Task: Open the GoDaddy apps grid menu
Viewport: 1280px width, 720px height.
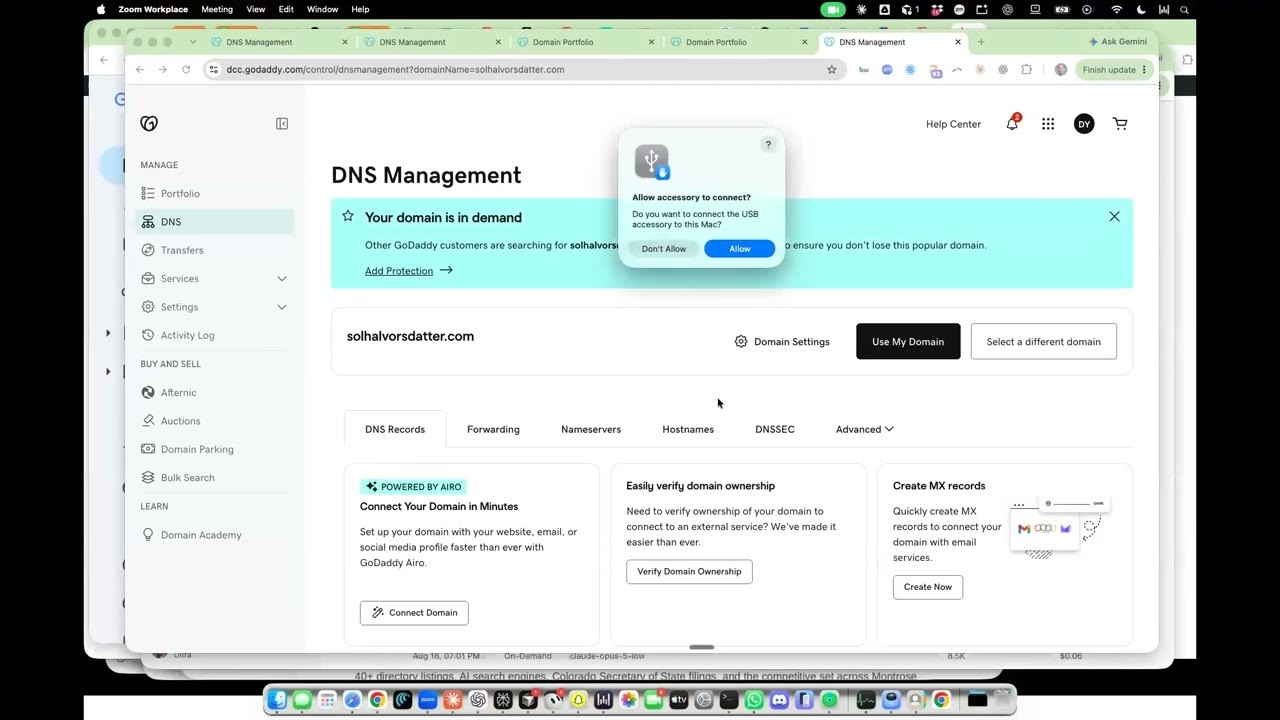Action: click(x=1048, y=124)
